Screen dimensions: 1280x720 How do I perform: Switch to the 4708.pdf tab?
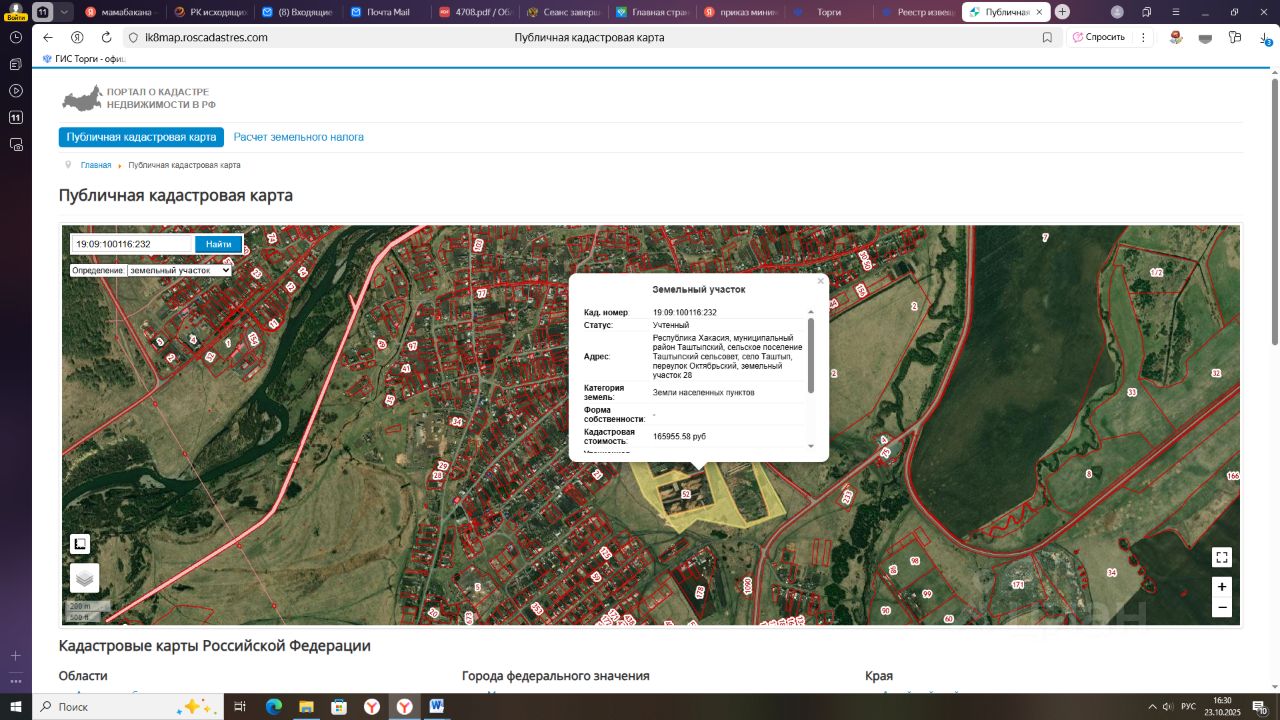pos(475,12)
